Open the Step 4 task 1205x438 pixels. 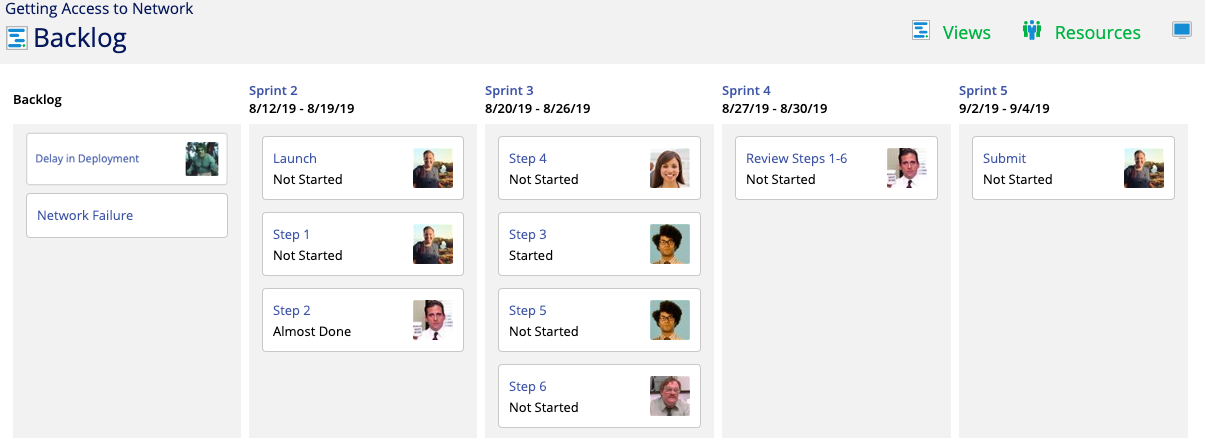pyautogui.click(x=528, y=158)
